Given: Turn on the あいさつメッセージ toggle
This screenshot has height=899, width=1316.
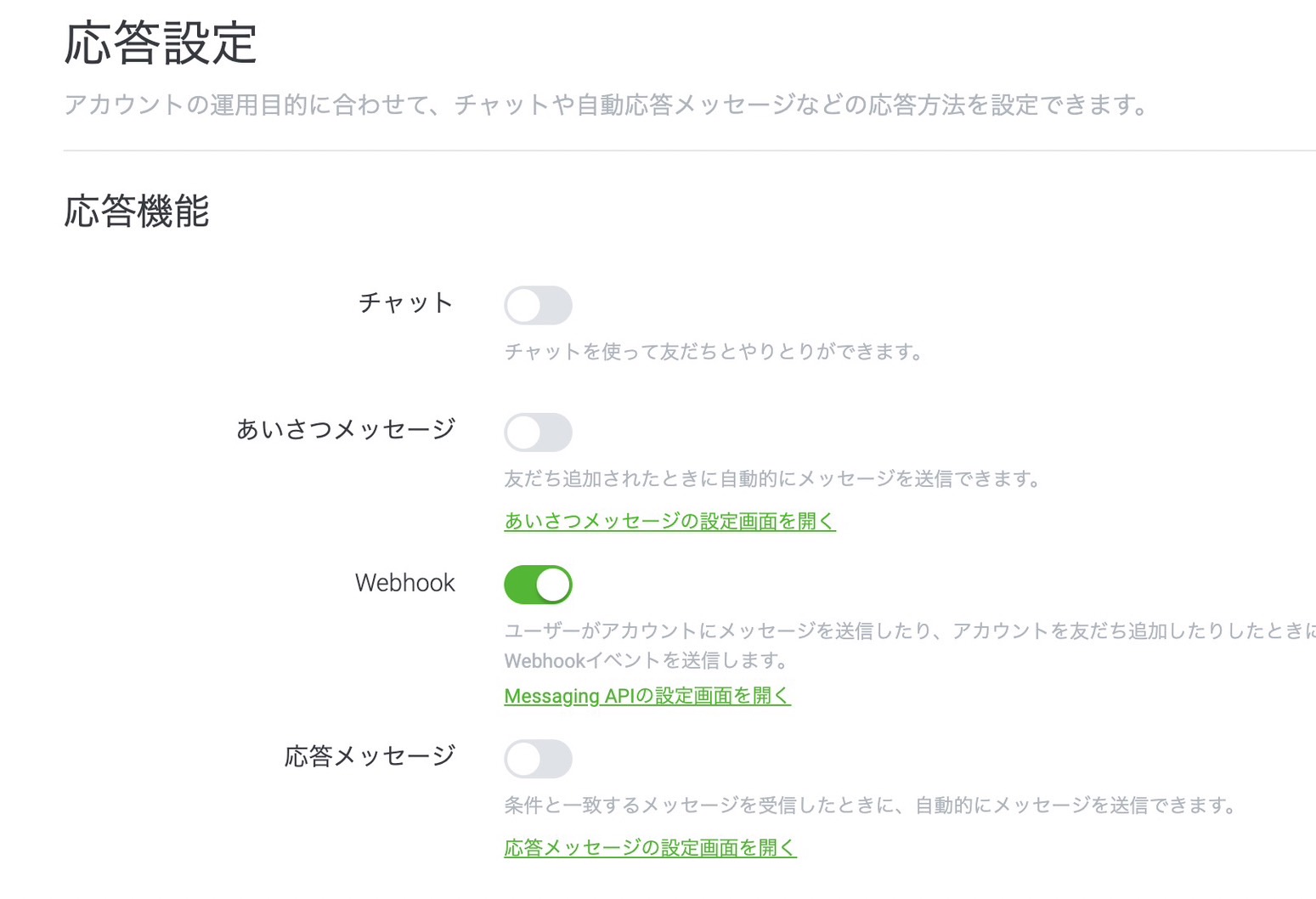Looking at the screenshot, I should 538,433.
